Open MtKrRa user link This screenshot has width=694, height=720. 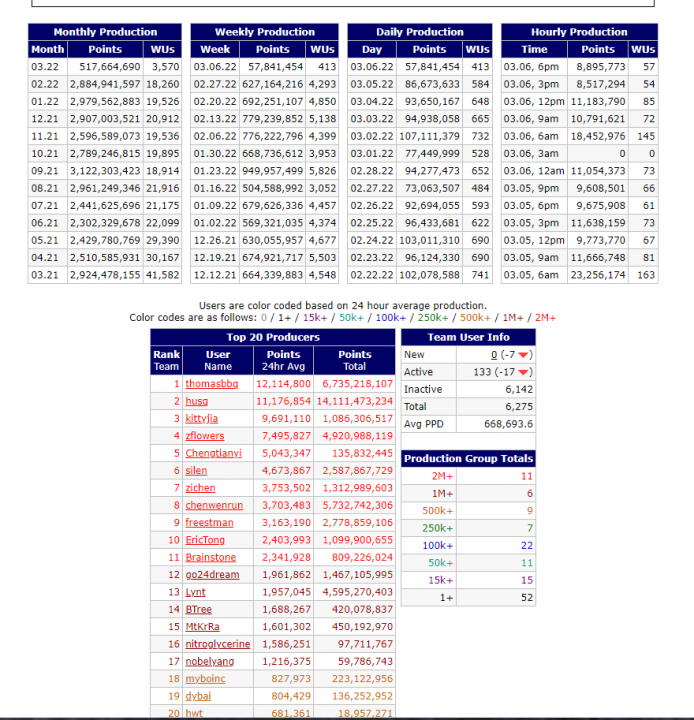point(203,627)
